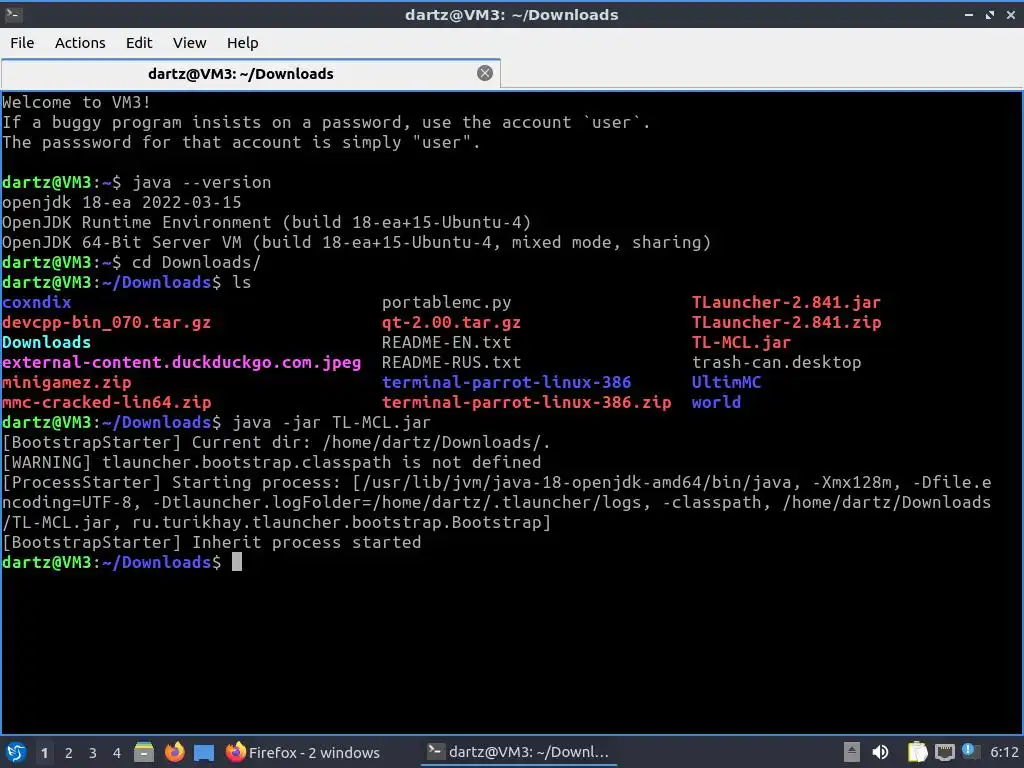
Task: Switch to workspace 4
Action: pyautogui.click(x=117, y=753)
